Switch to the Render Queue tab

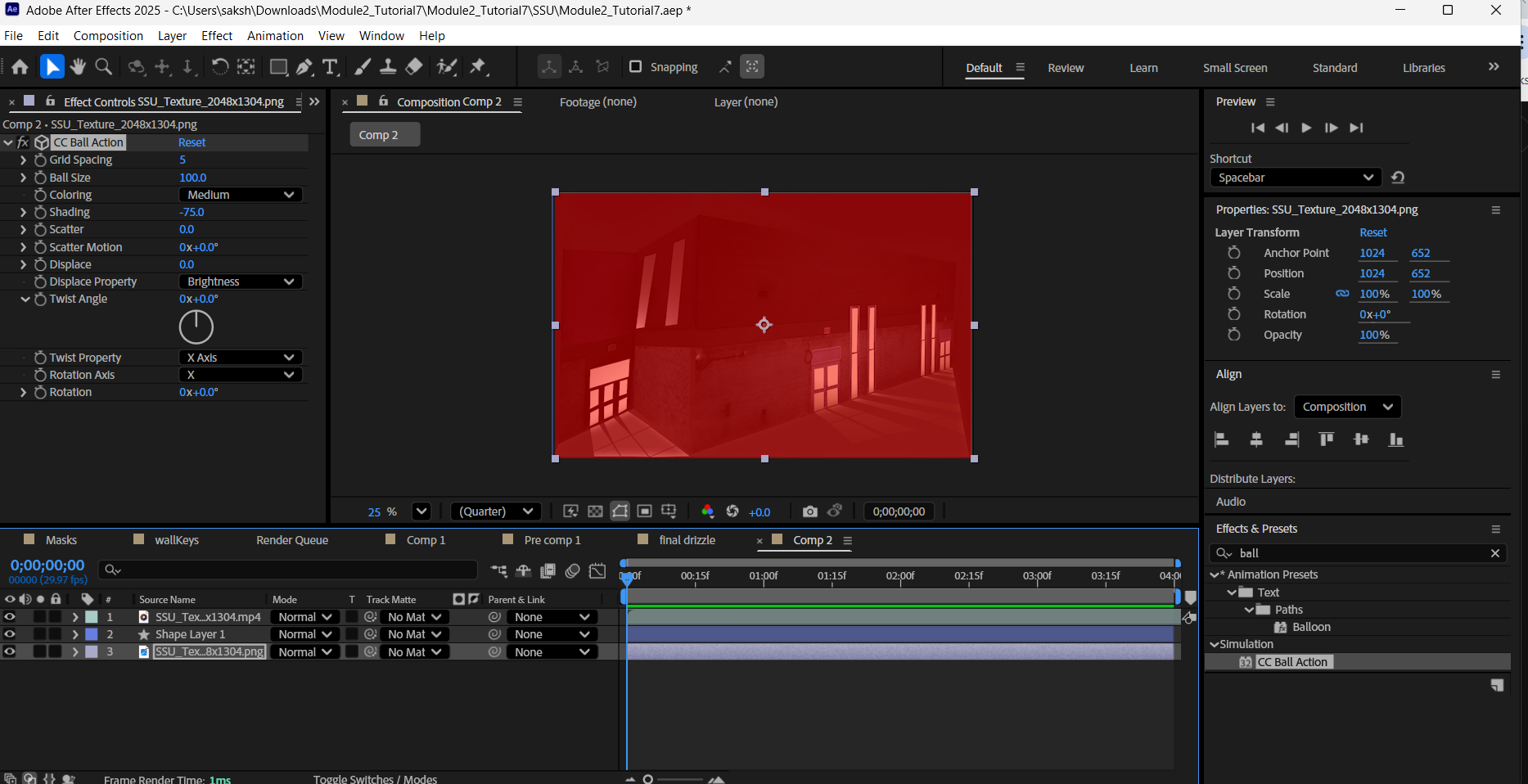291,540
